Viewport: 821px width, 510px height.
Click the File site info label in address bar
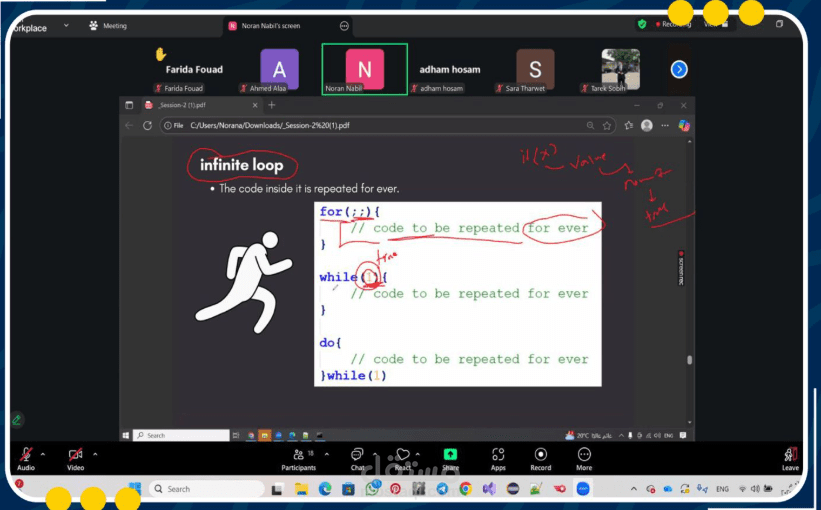tap(173, 126)
